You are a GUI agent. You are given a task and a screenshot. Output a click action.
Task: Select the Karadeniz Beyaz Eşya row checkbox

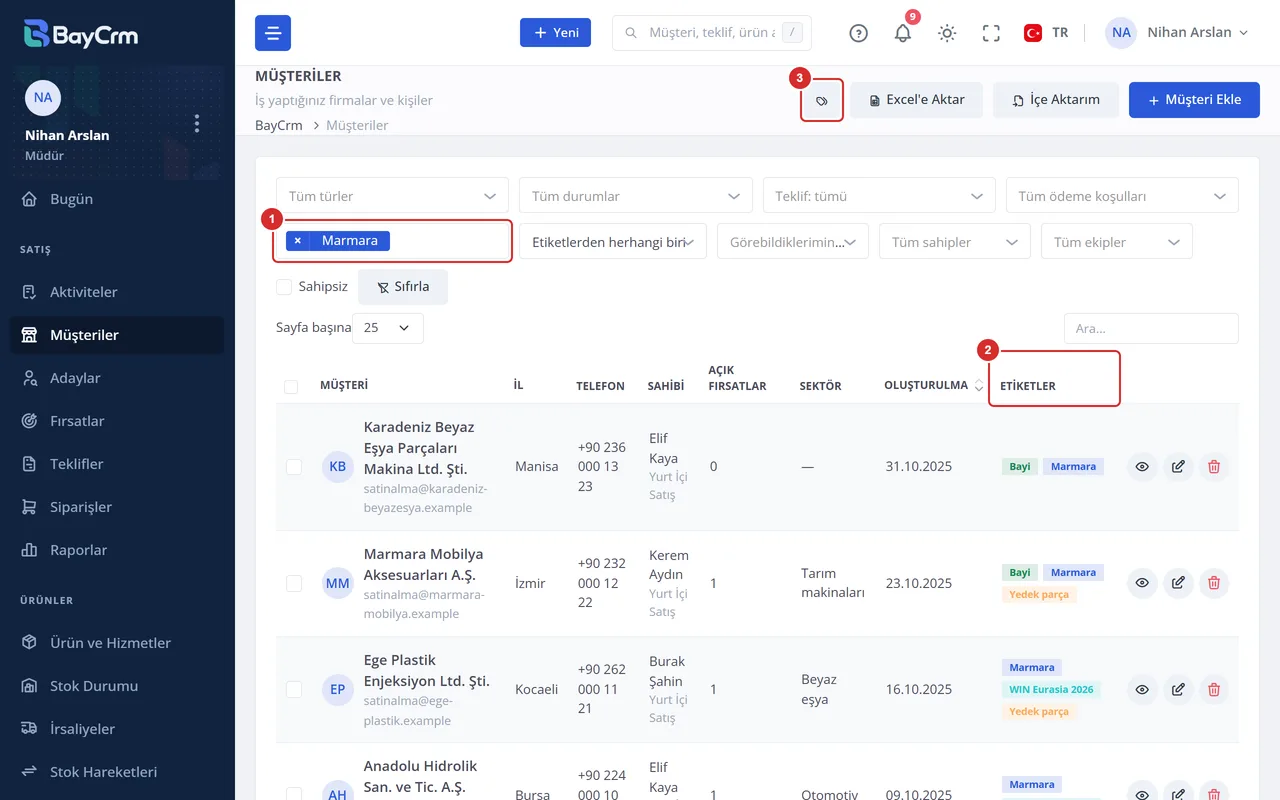[x=294, y=467]
